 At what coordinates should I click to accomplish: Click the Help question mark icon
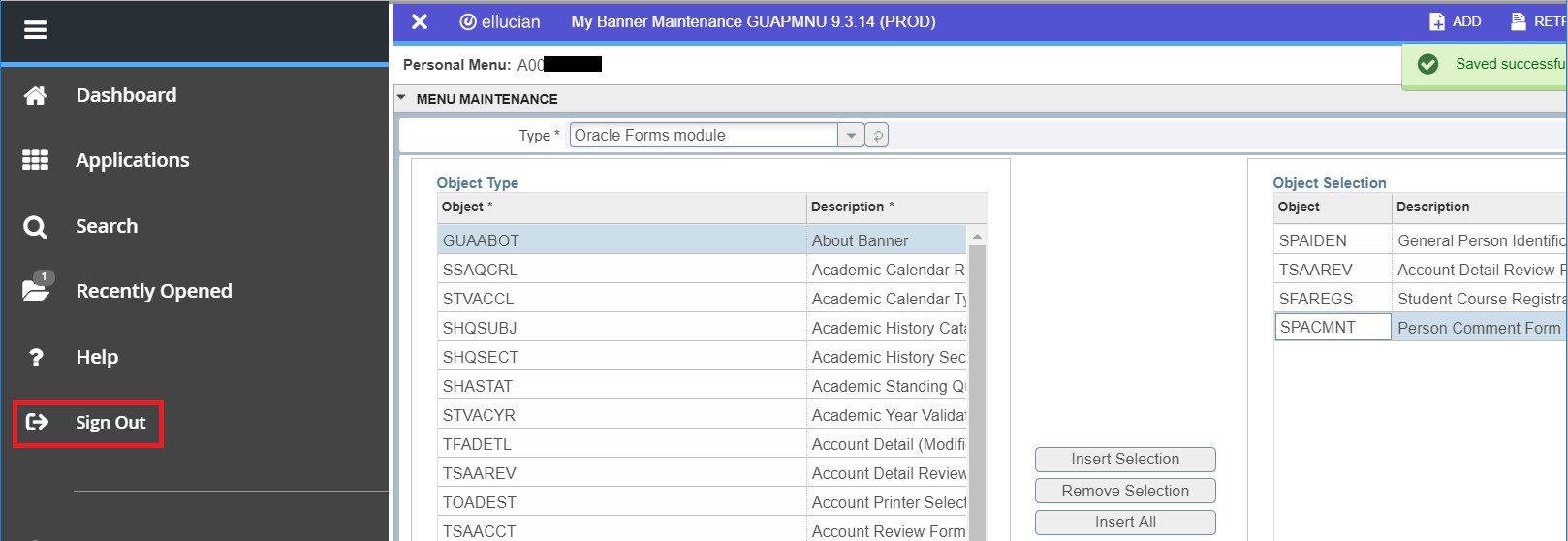point(35,357)
